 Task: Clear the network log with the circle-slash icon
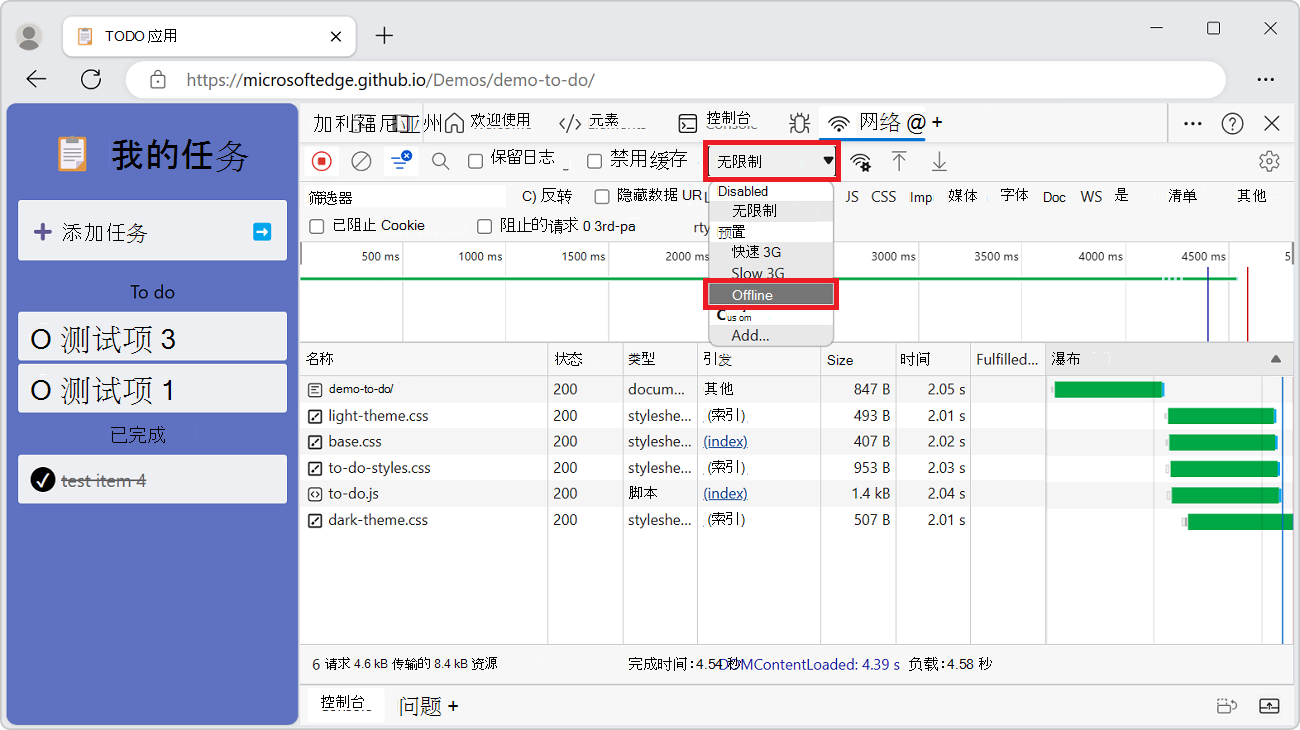pos(362,161)
